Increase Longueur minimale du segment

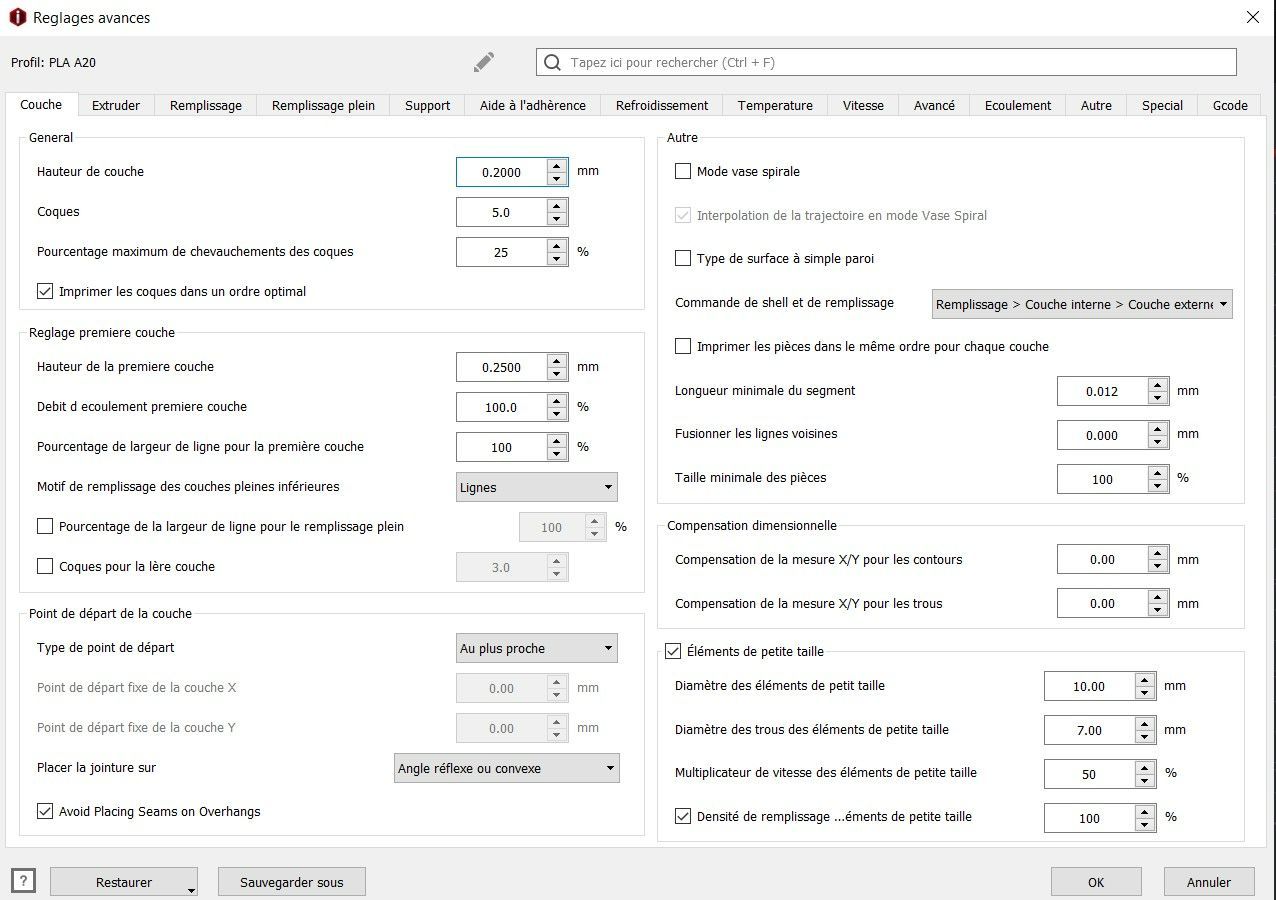pyautogui.click(x=1158, y=384)
